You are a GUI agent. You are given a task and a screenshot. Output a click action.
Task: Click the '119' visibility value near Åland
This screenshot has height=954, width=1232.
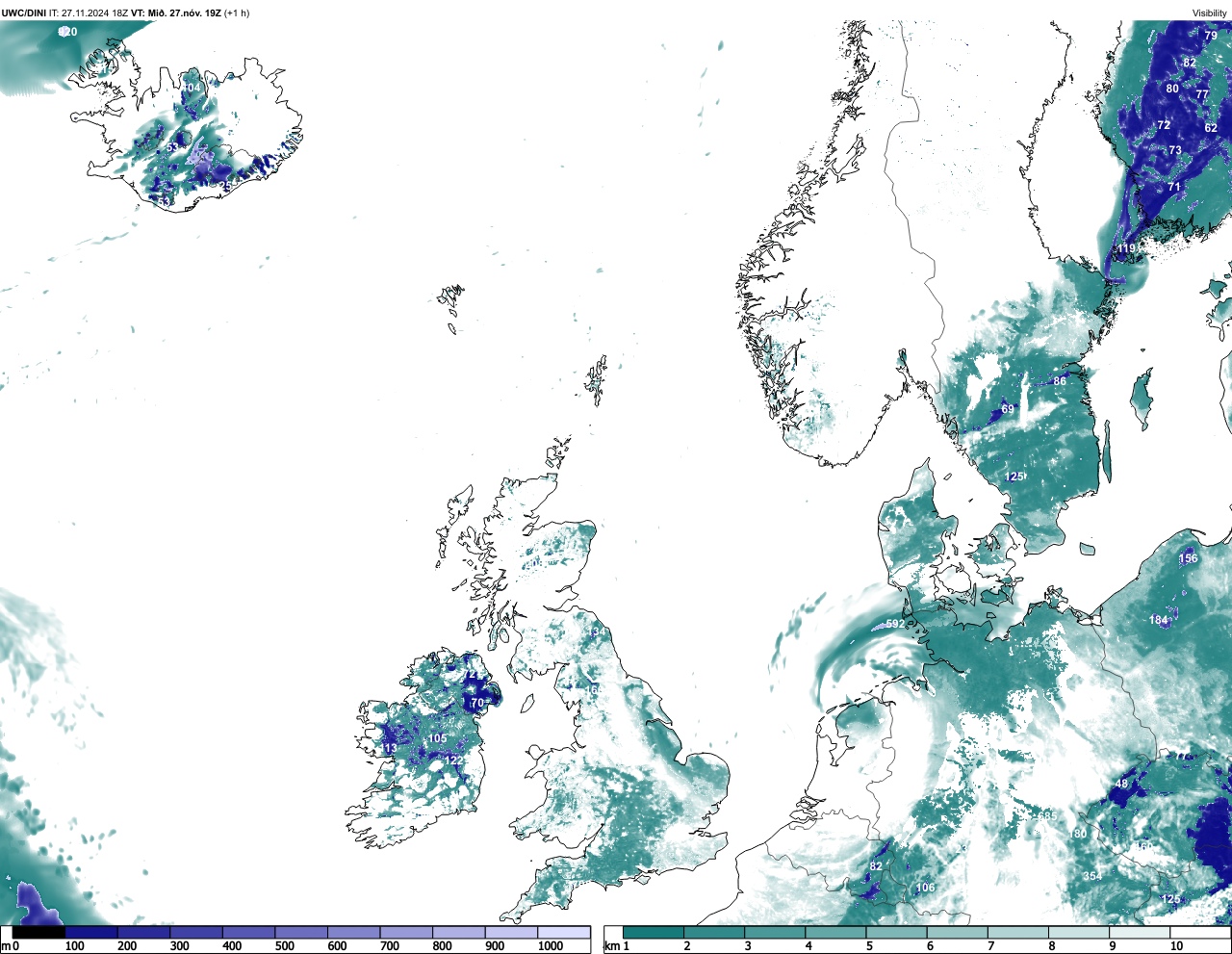[x=1126, y=248]
